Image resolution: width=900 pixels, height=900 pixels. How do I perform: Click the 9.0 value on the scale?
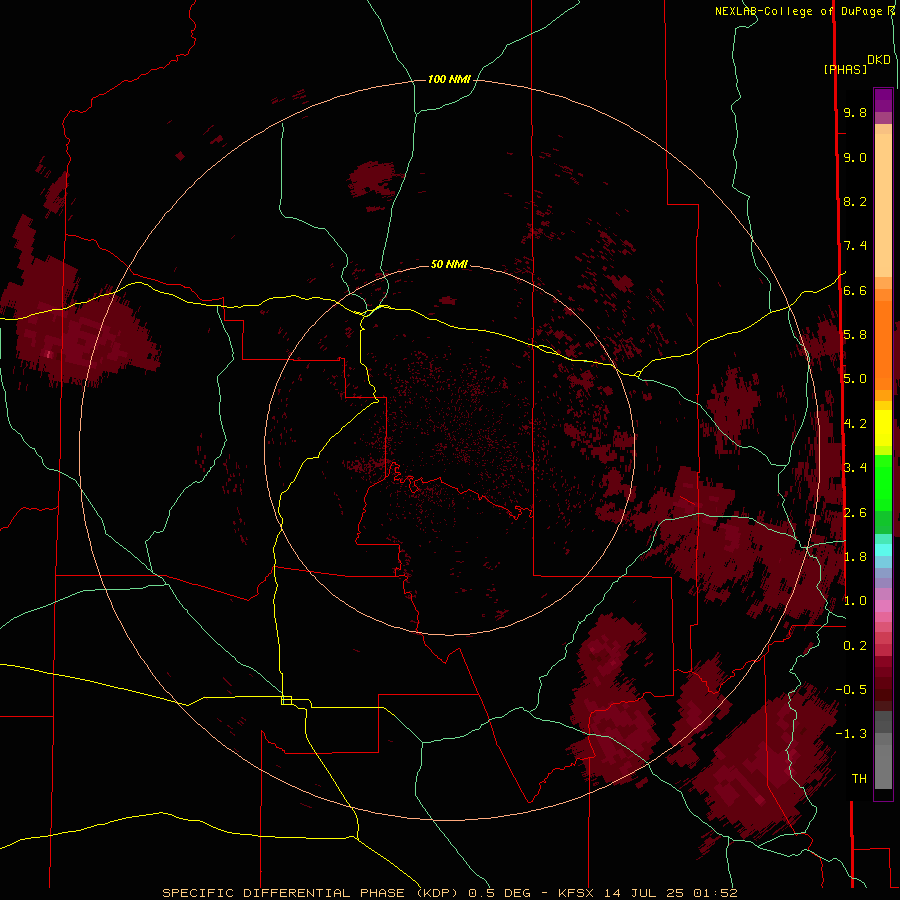(x=855, y=157)
